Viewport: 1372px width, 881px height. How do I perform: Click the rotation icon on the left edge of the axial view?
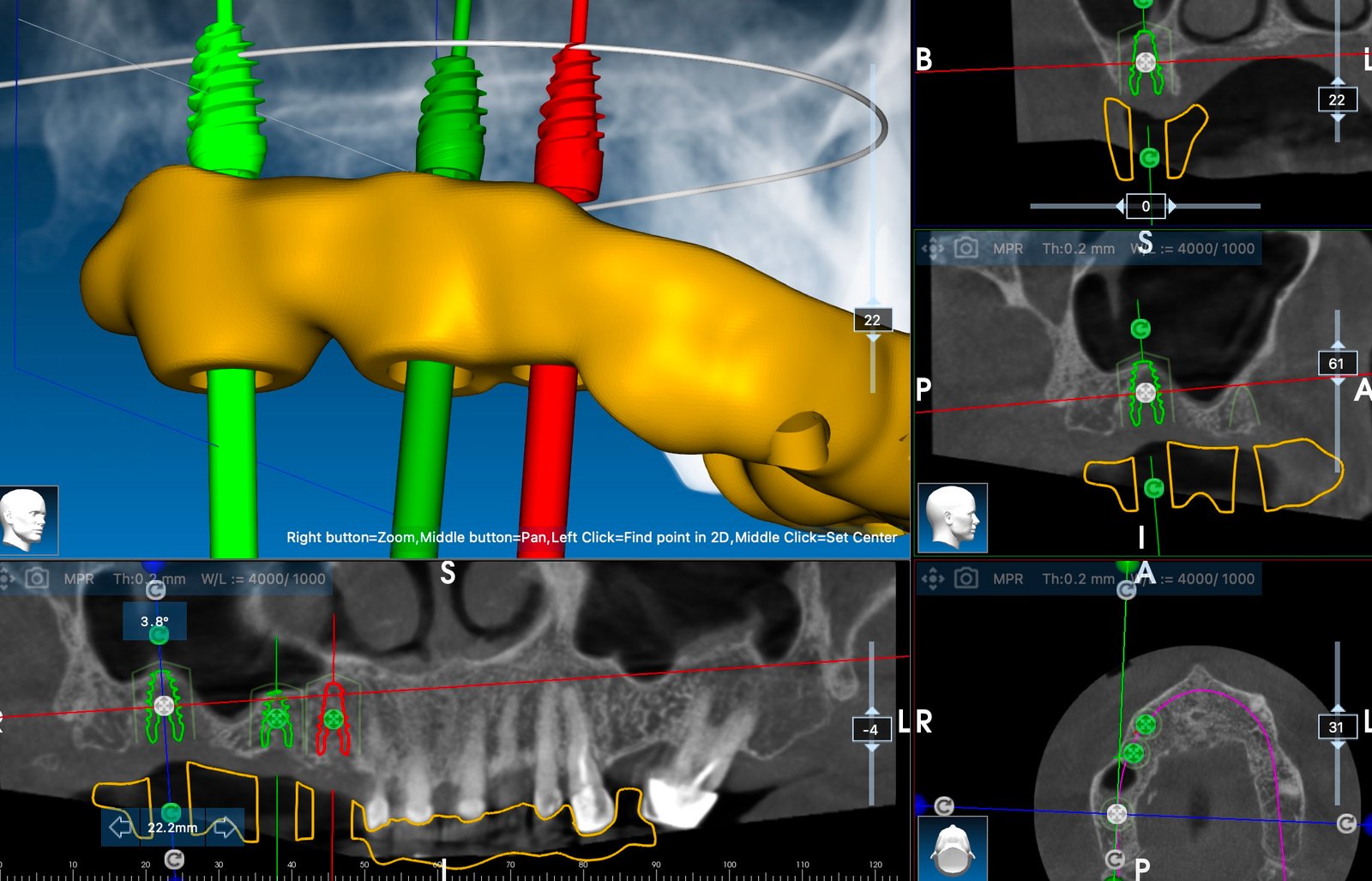943,806
